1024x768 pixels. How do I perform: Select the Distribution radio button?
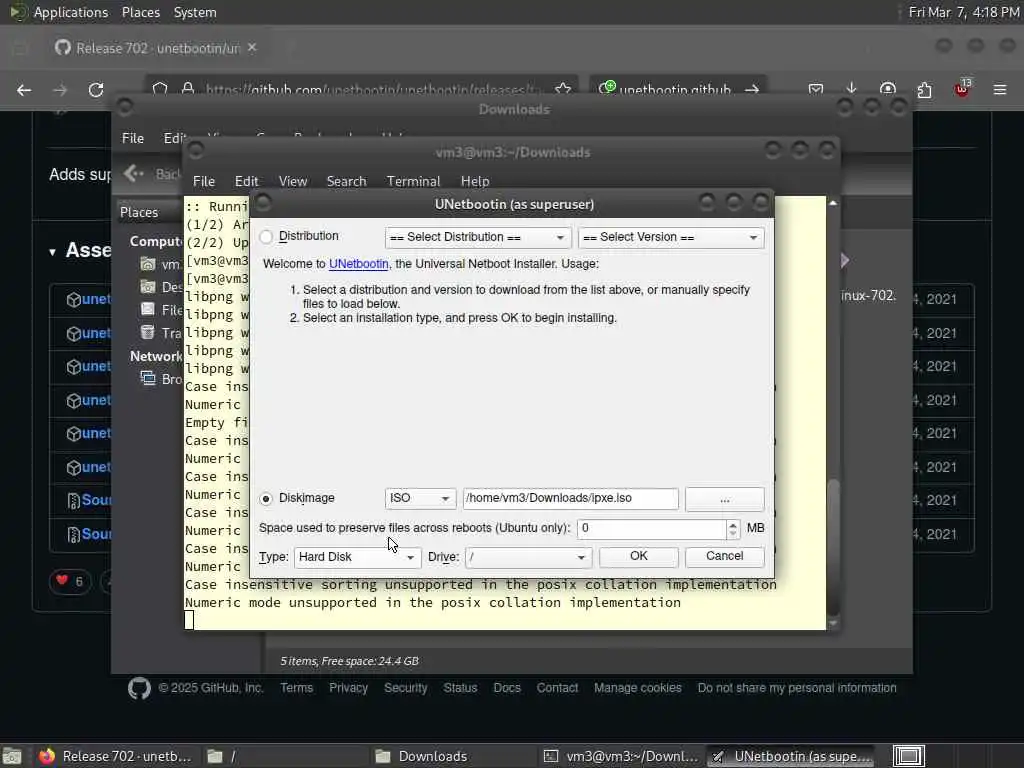(266, 236)
